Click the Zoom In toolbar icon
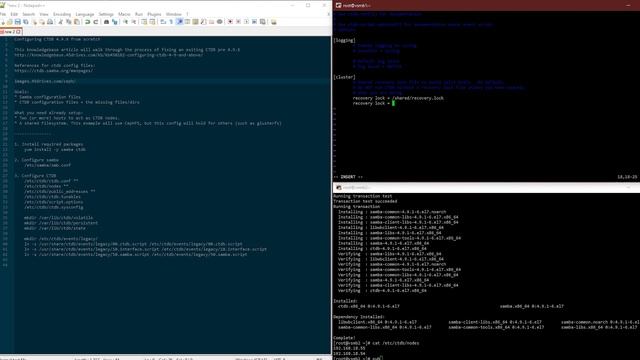The width and height of the screenshot is (640, 360). [x=125, y=22]
